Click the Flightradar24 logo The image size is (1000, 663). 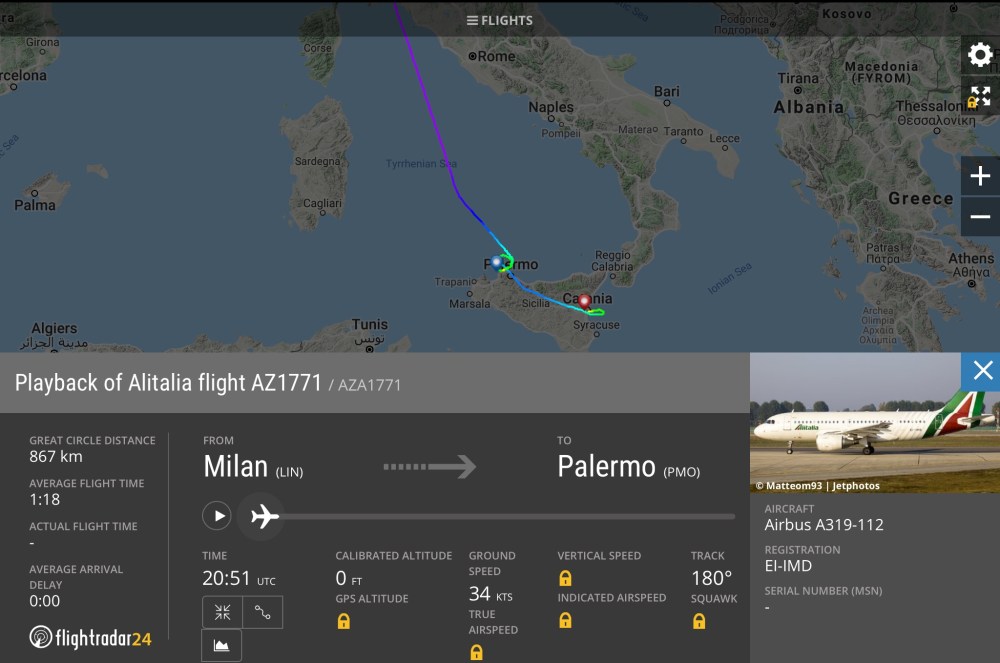point(91,637)
